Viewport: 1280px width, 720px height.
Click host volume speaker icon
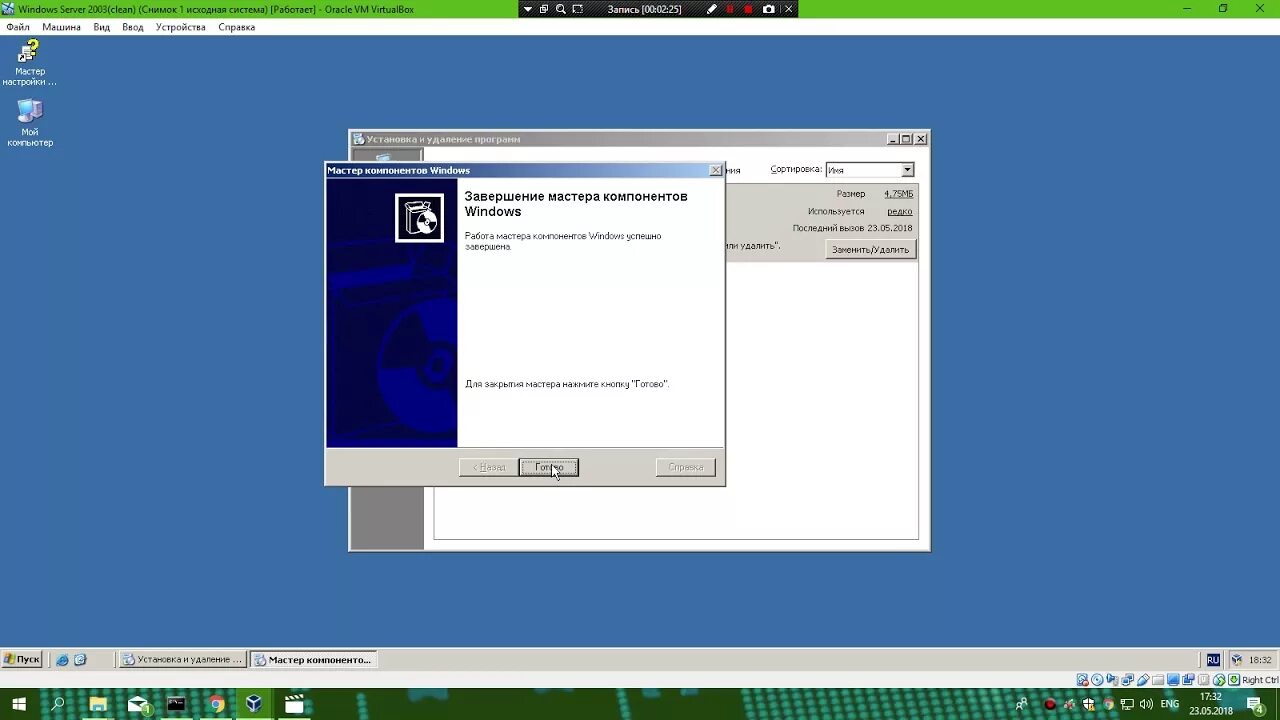(1146, 704)
